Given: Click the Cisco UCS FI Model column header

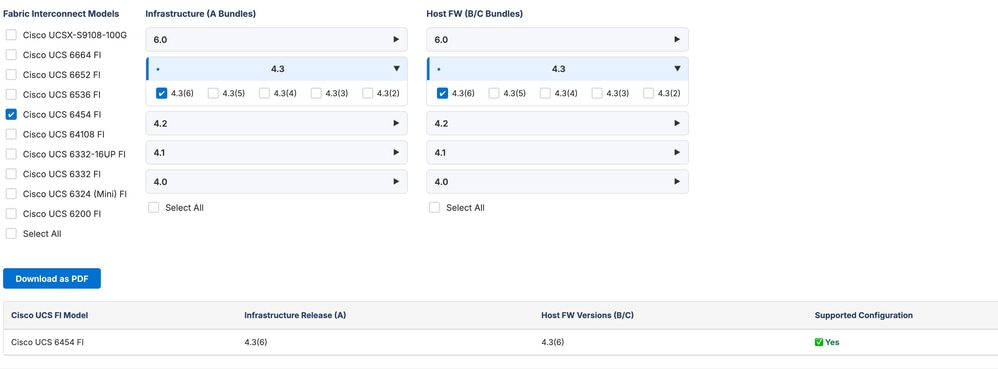Looking at the screenshot, I should click(x=50, y=315).
